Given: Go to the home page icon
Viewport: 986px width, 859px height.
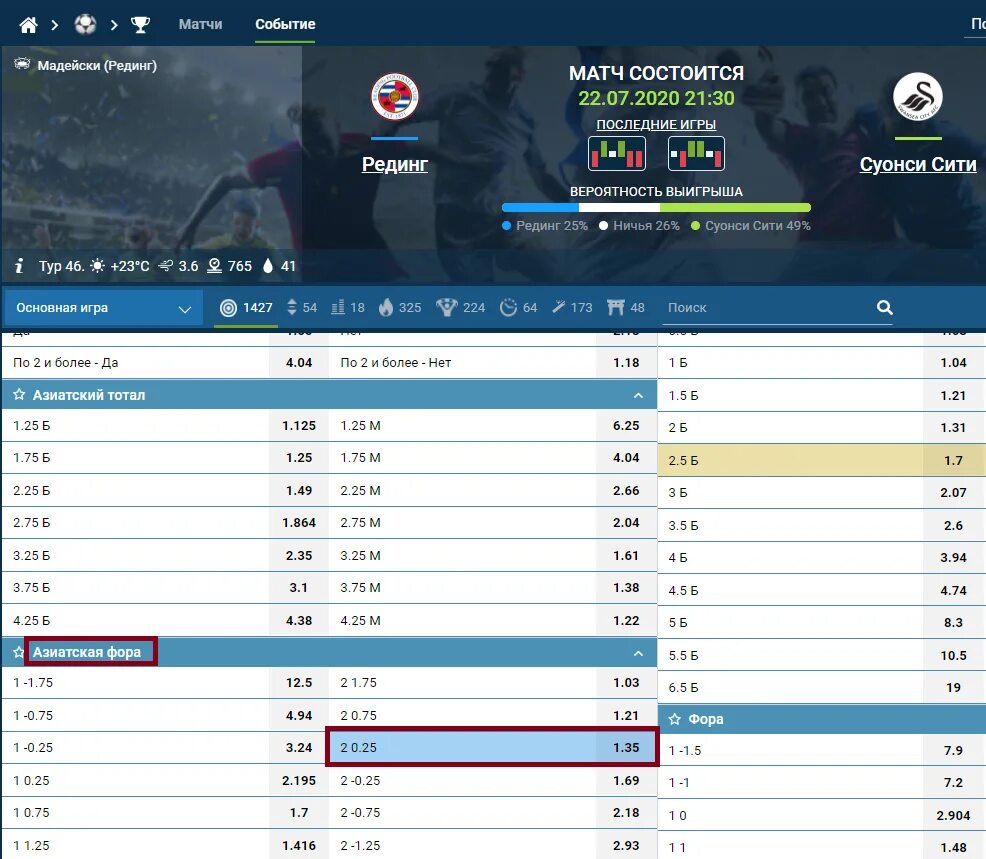Looking at the screenshot, I should (x=28, y=25).
